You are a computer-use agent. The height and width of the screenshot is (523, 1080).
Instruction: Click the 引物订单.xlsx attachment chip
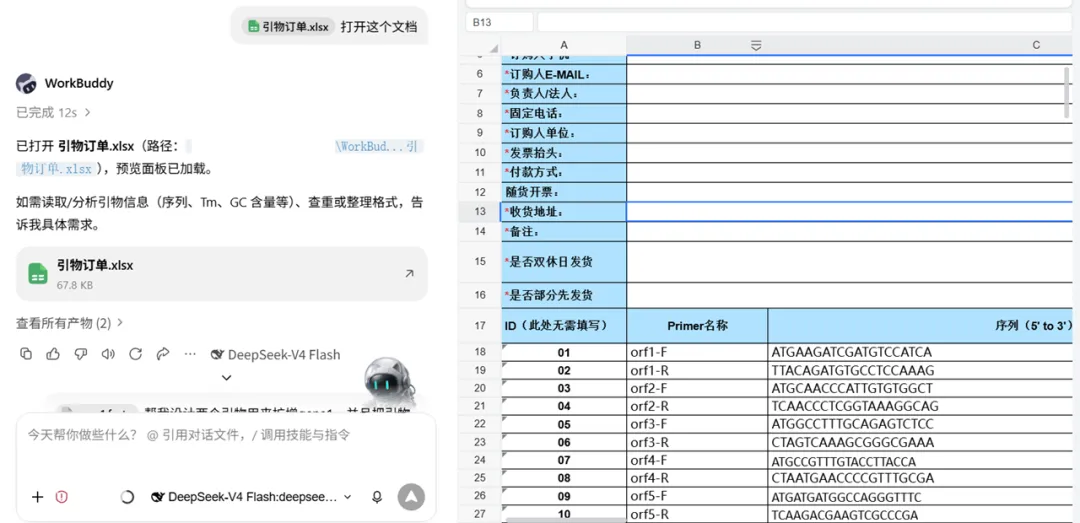289,27
